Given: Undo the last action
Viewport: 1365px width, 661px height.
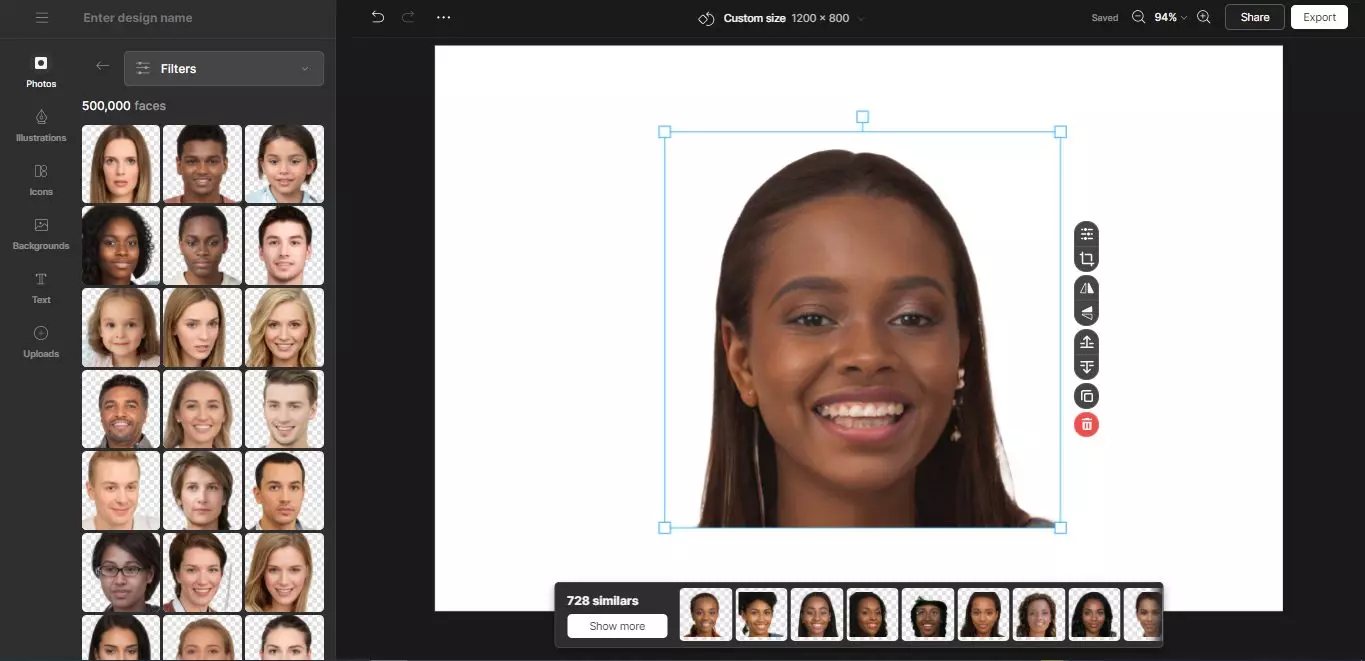Looking at the screenshot, I should pos(377,17).
